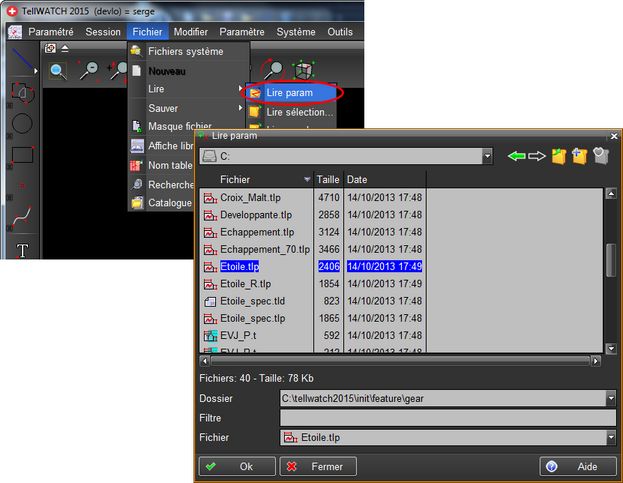Image resolution: width=623 pixels, height=483 pixels.
Task: Click the TellWATCH app icon in menu bar
Action: click(x=15, y=32)
